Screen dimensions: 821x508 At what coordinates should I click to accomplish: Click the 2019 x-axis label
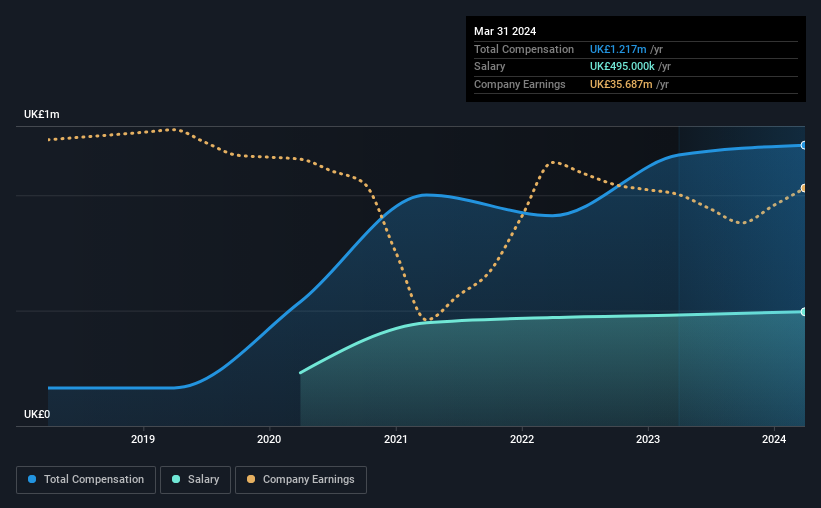(143, 439)
